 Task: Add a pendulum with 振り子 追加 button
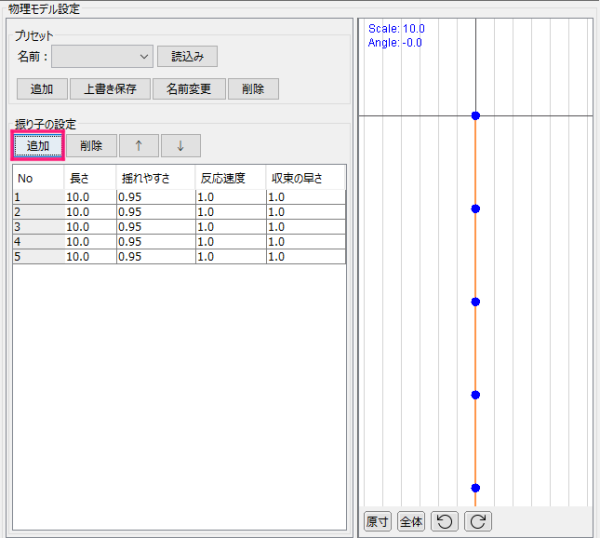pyautogui.click(x=38, y=146)
